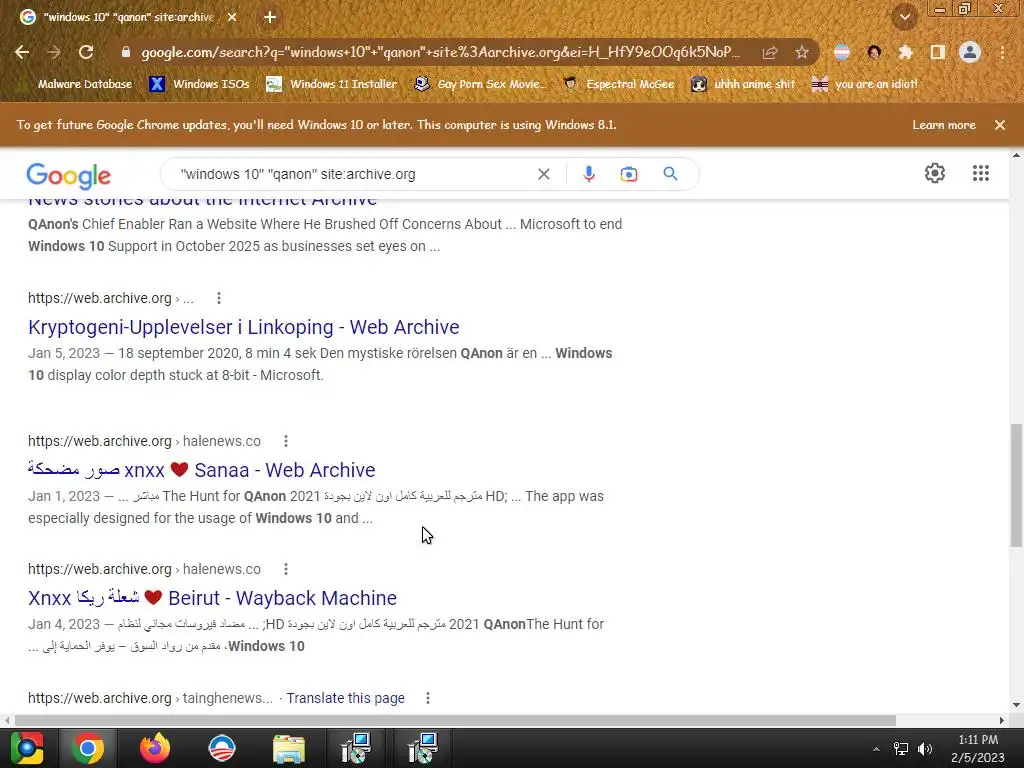This screenshot has width=1024, height=768.
Task: Open the Obama-logo app in taskbar
Action: pos(222,748)
